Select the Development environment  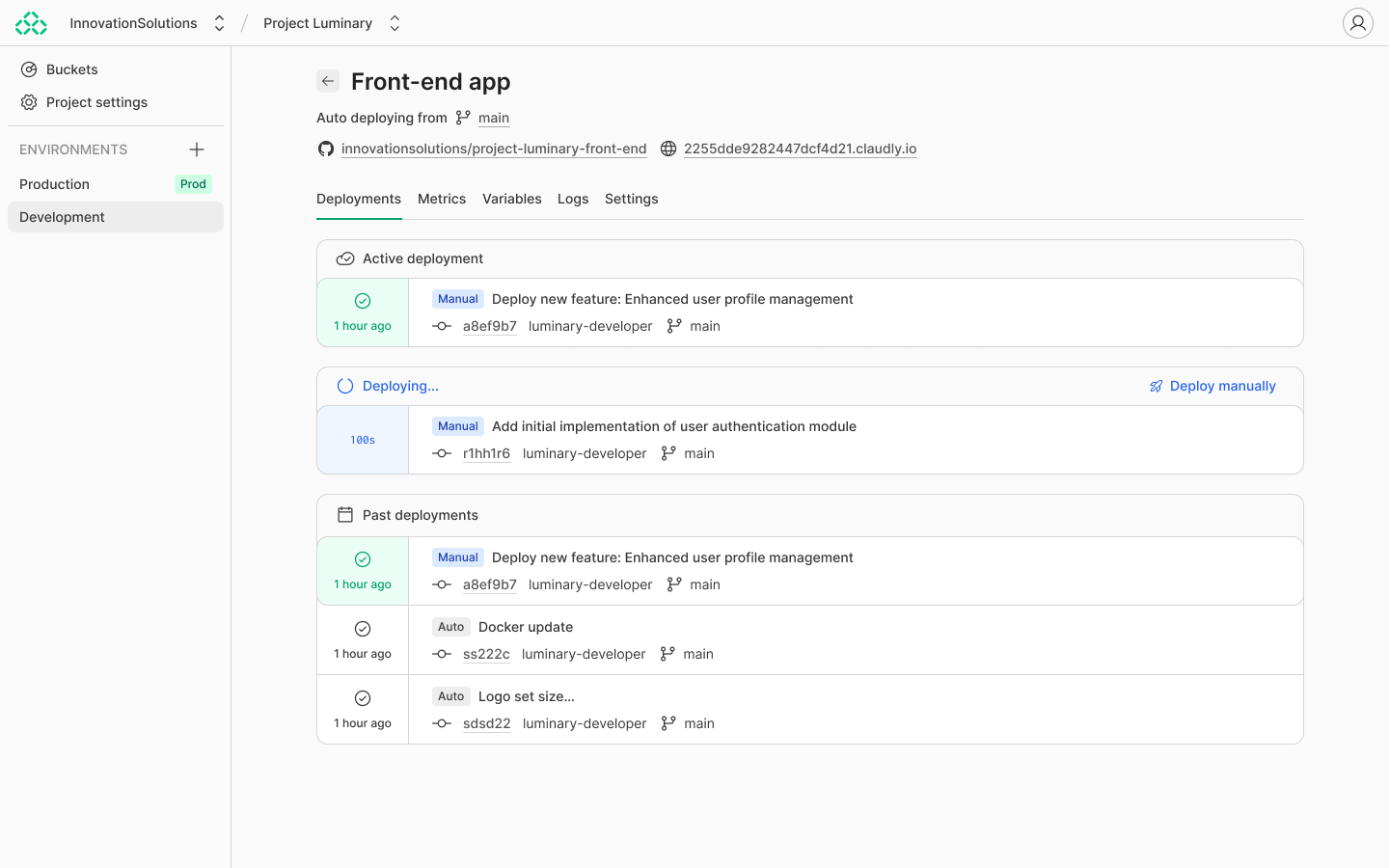[x=116, y=217]
